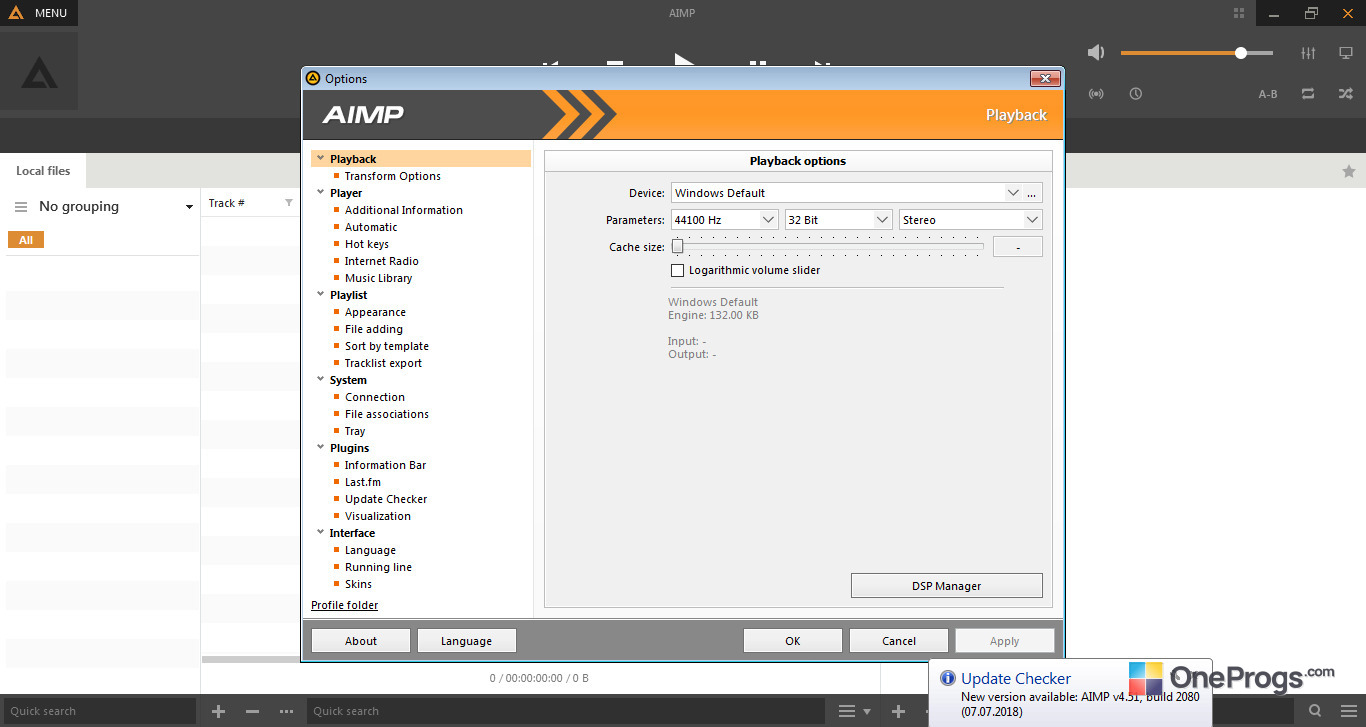This screenshot has width=1366, height=727.
Task: Open Tracklist export settings
Action: 384,363
